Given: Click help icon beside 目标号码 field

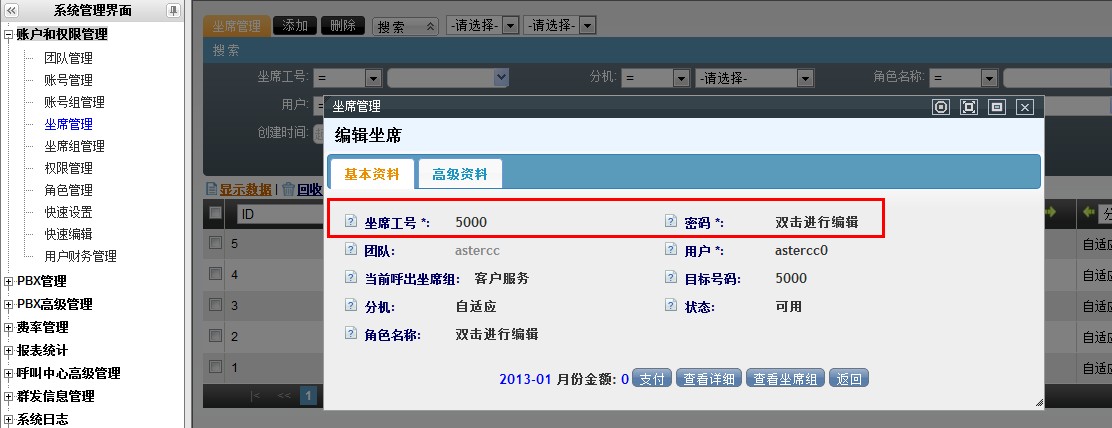Looking at the screenshot, I should pyautogui.click(x=670, y=278).
